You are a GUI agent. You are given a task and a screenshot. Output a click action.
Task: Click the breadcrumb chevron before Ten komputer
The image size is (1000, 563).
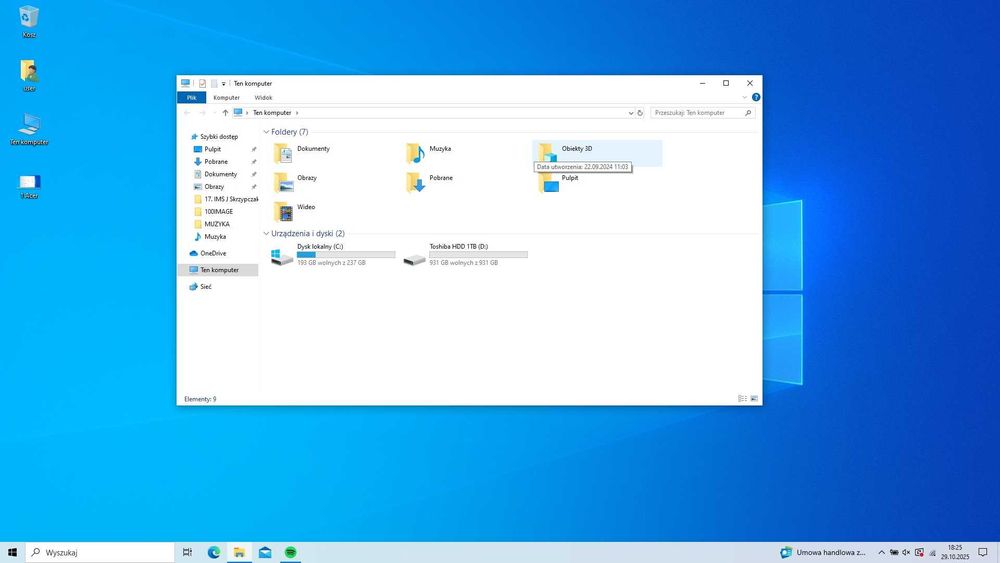[x=247, y=113]
